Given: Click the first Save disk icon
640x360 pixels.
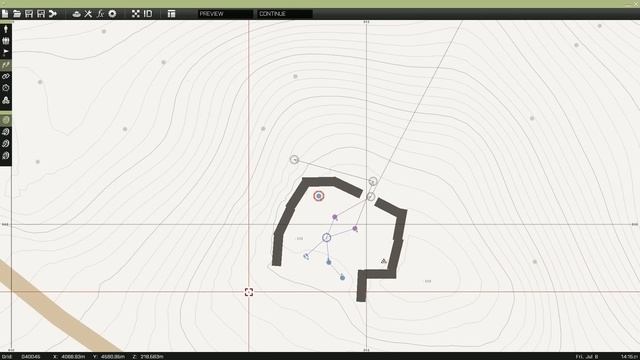Looking at the screenshot, I should pyautogui.click(x=29, y=14).
